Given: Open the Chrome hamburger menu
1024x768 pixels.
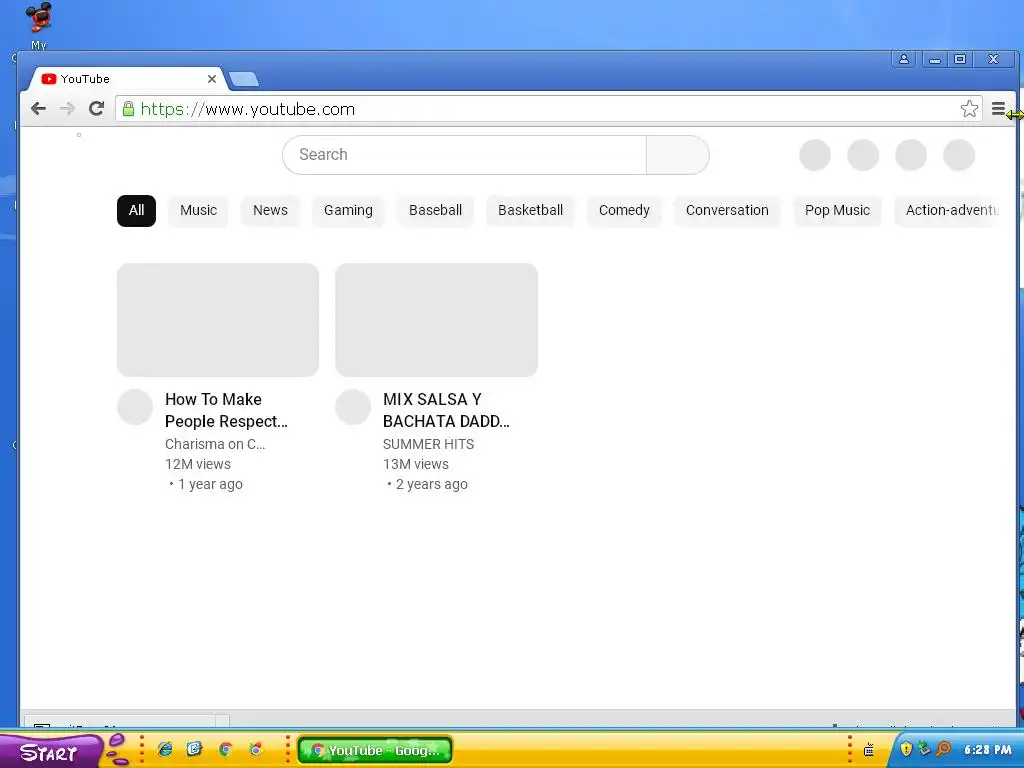Looking at the screenshot, I should click(998, 108).
